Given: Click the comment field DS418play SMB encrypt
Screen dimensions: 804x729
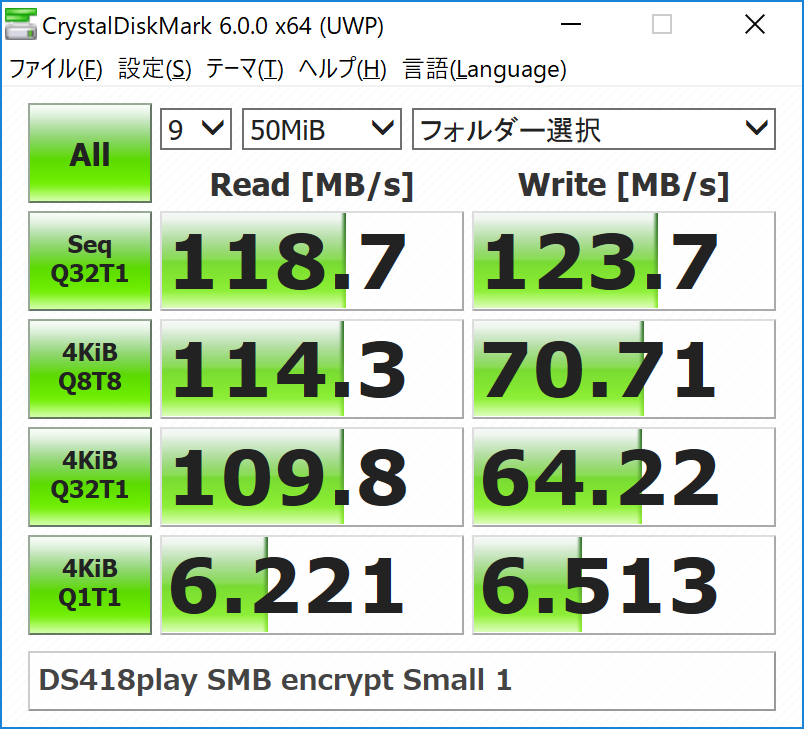Looking at the screenshot, I should click(x=402, y=681).
